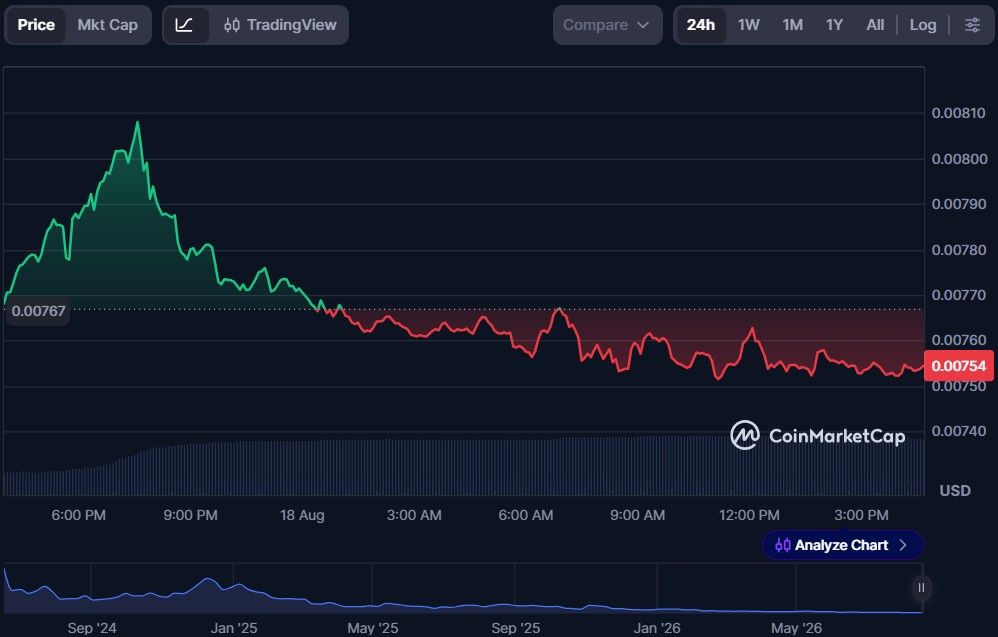
Task: Click the Analyze Chart button
Action: click(842, 545)
